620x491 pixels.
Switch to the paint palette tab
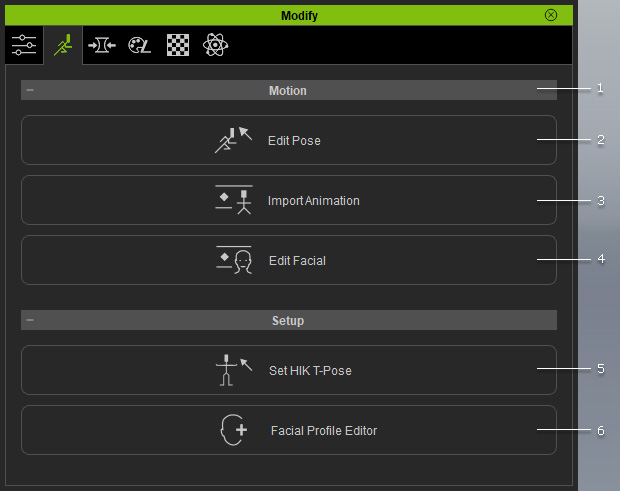coord(139,46)
